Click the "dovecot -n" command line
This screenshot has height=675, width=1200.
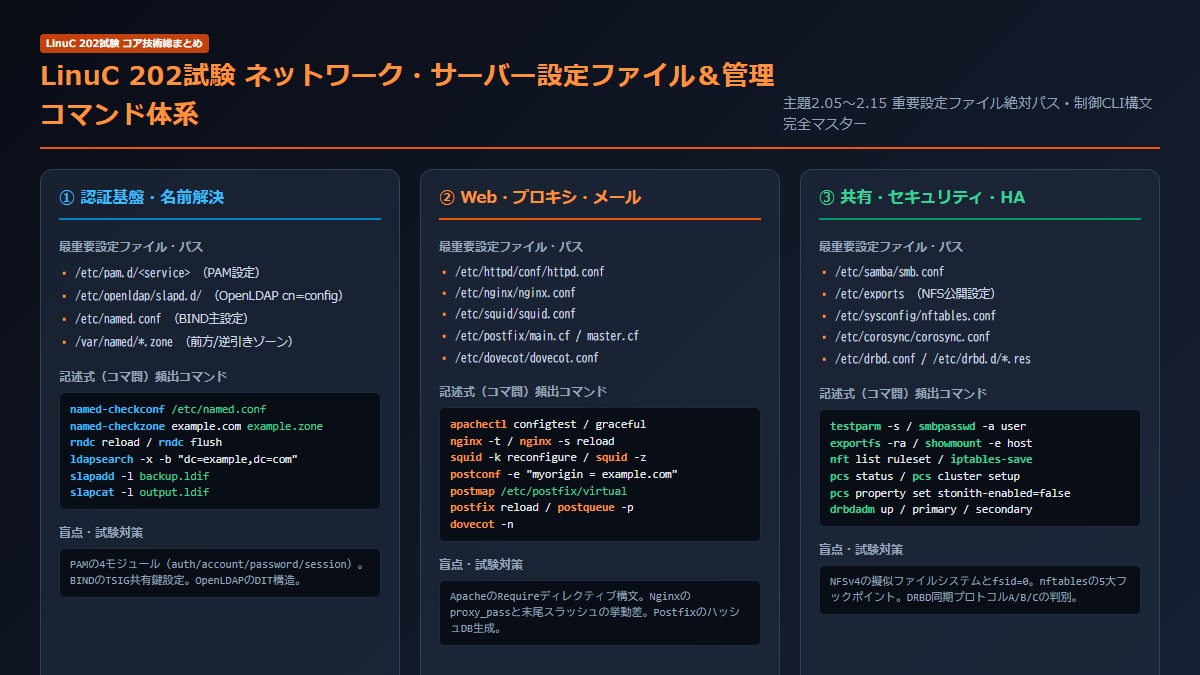click(482, 524)
